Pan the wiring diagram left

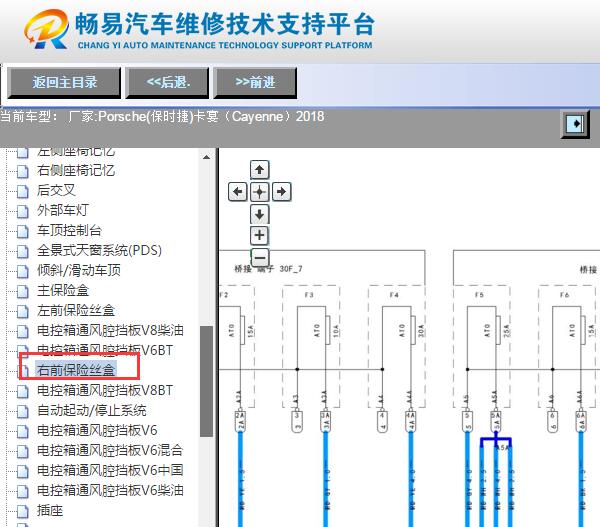coord(237,191)
